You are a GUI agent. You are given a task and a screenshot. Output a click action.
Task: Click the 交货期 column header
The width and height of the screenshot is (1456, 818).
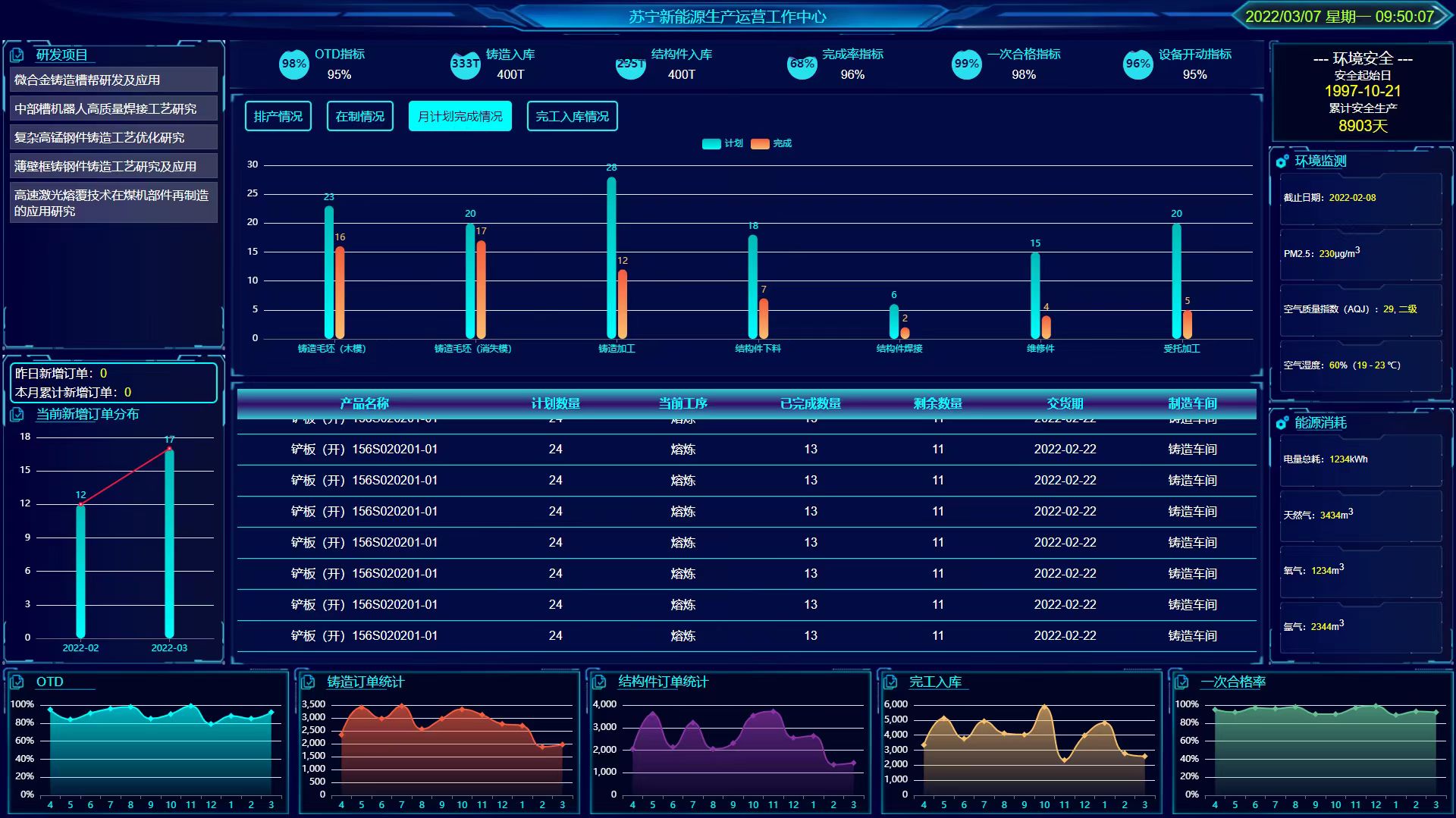coord(1065,403)
